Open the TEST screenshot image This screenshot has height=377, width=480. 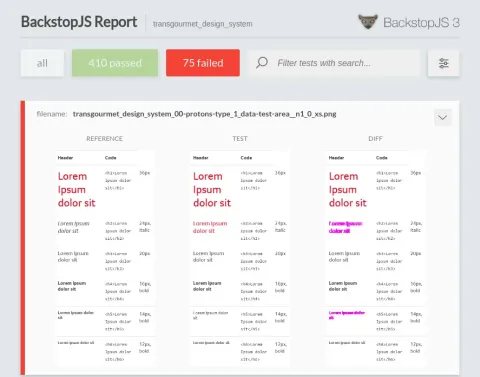240,258
